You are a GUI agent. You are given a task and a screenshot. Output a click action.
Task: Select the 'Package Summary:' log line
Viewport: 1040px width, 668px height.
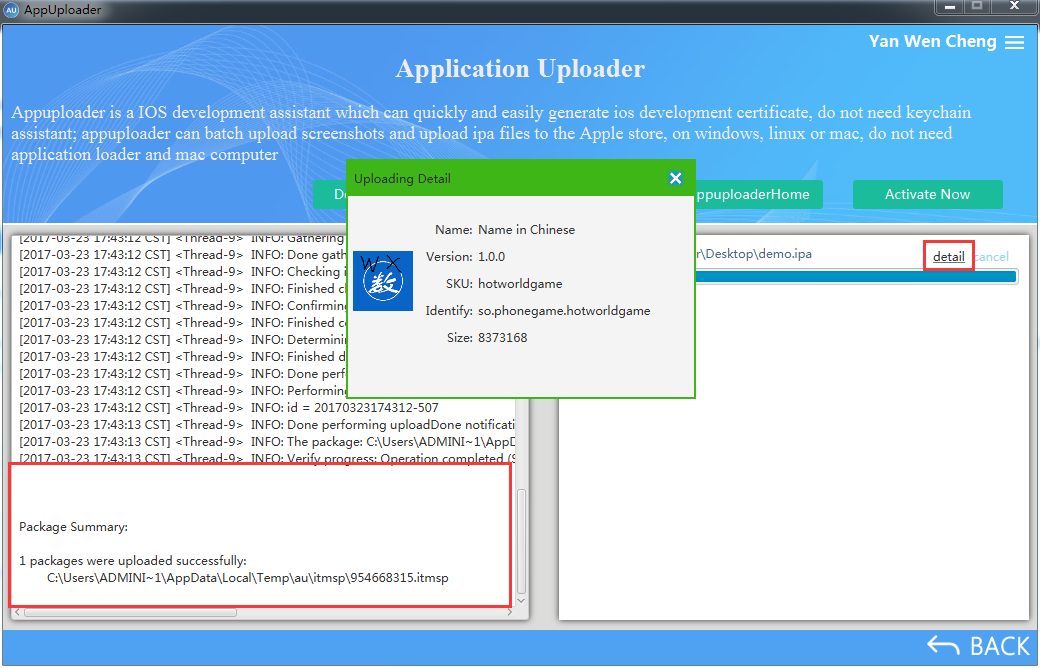[74, 527]
